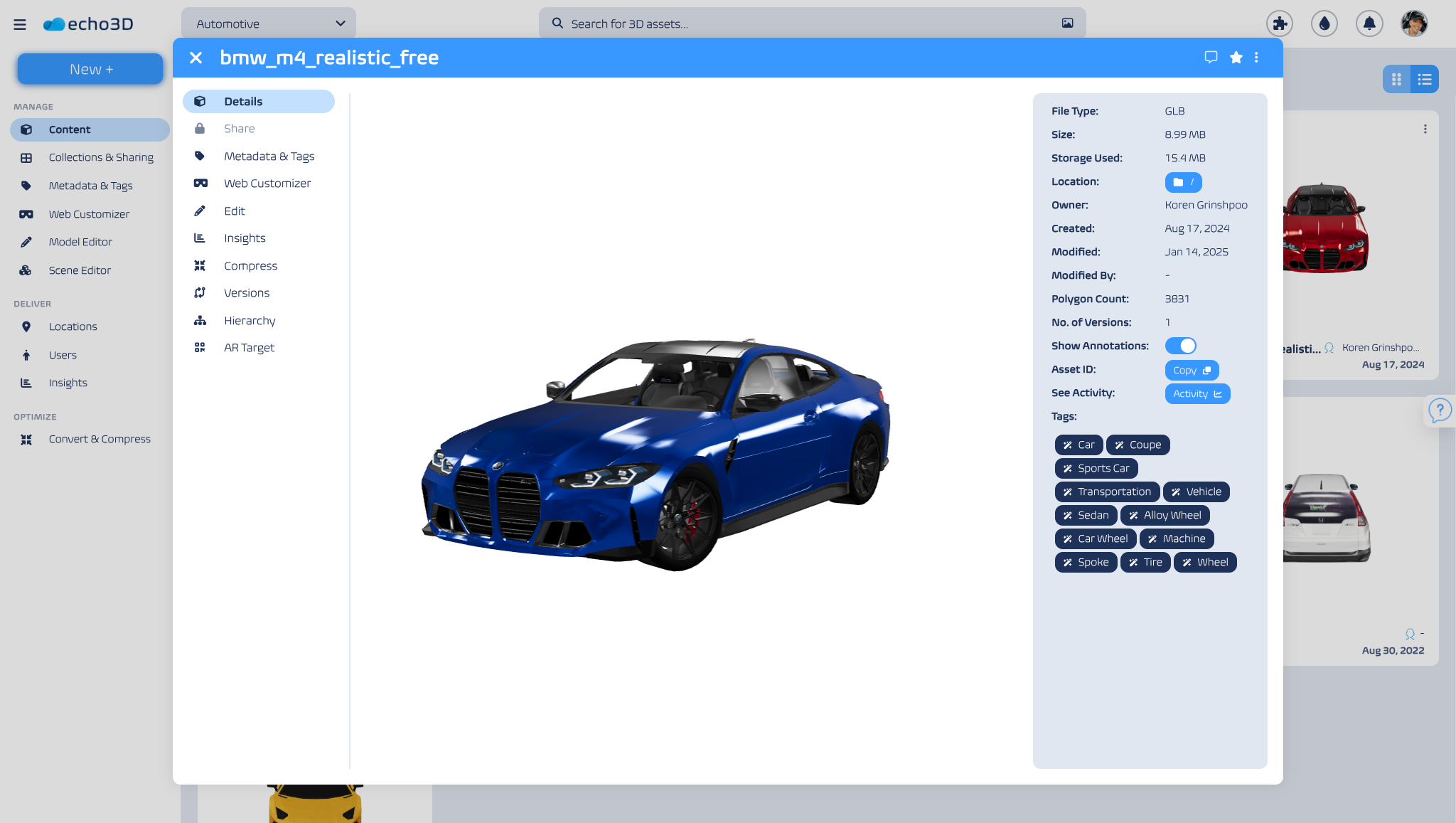Toggle Show Annotations switch

point(1181,346)
